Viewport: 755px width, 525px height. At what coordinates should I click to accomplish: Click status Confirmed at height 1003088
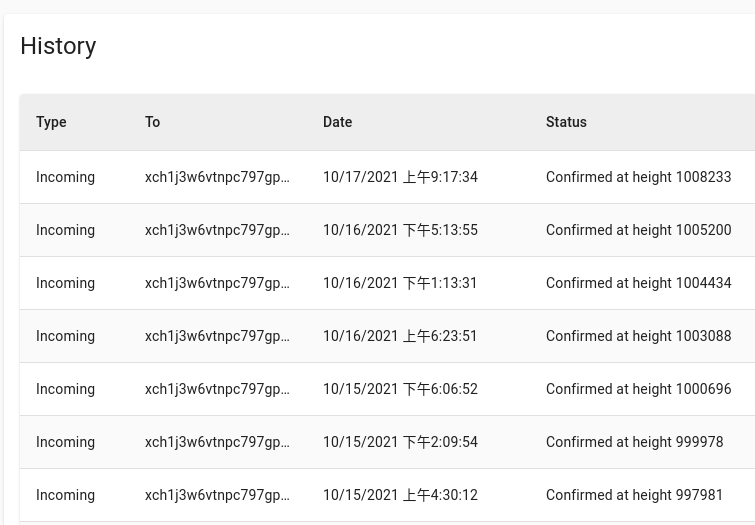pyautogui.click(x=638, y=336)
